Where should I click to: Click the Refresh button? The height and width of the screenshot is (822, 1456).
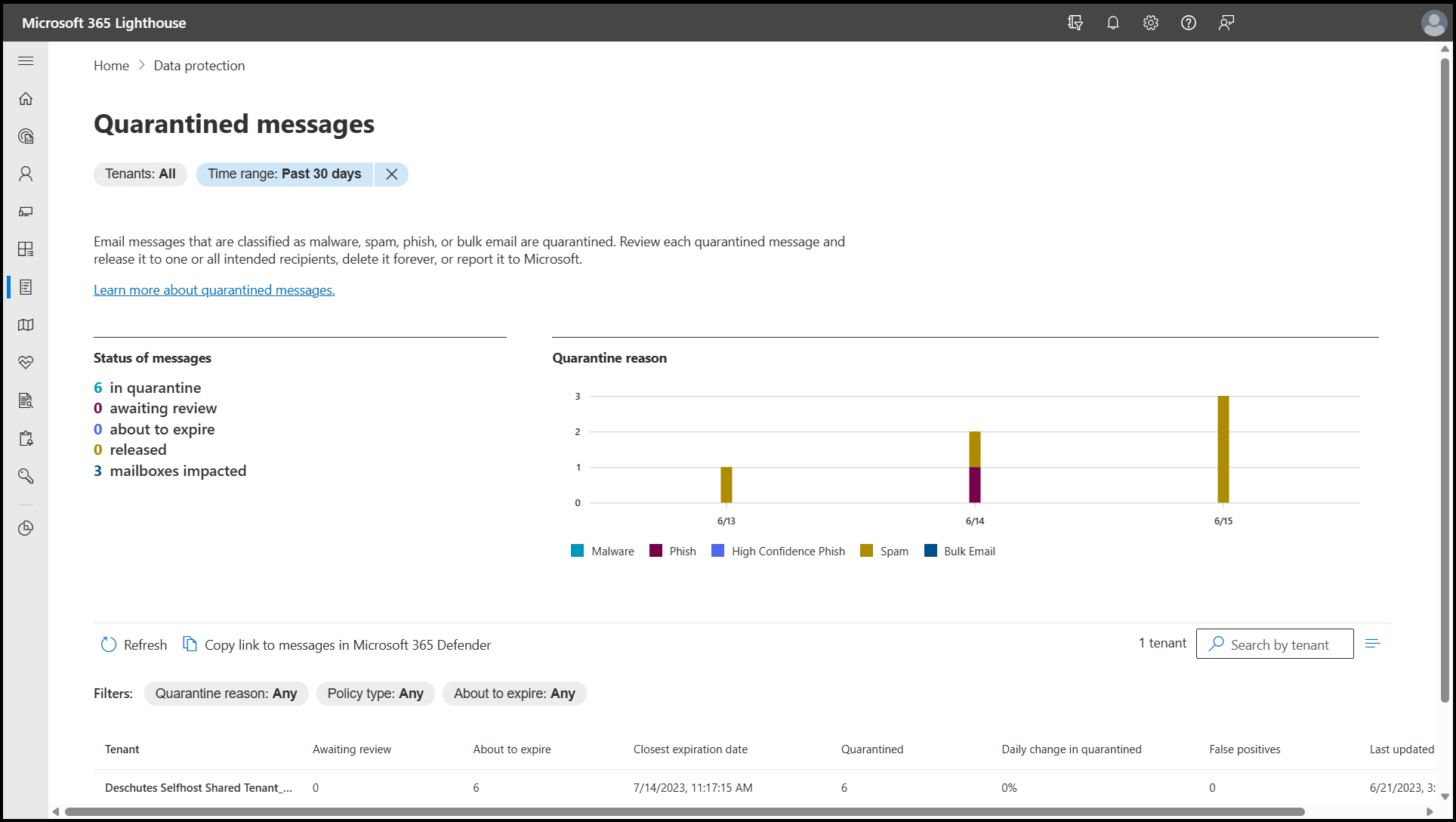[x=134, y=644]
